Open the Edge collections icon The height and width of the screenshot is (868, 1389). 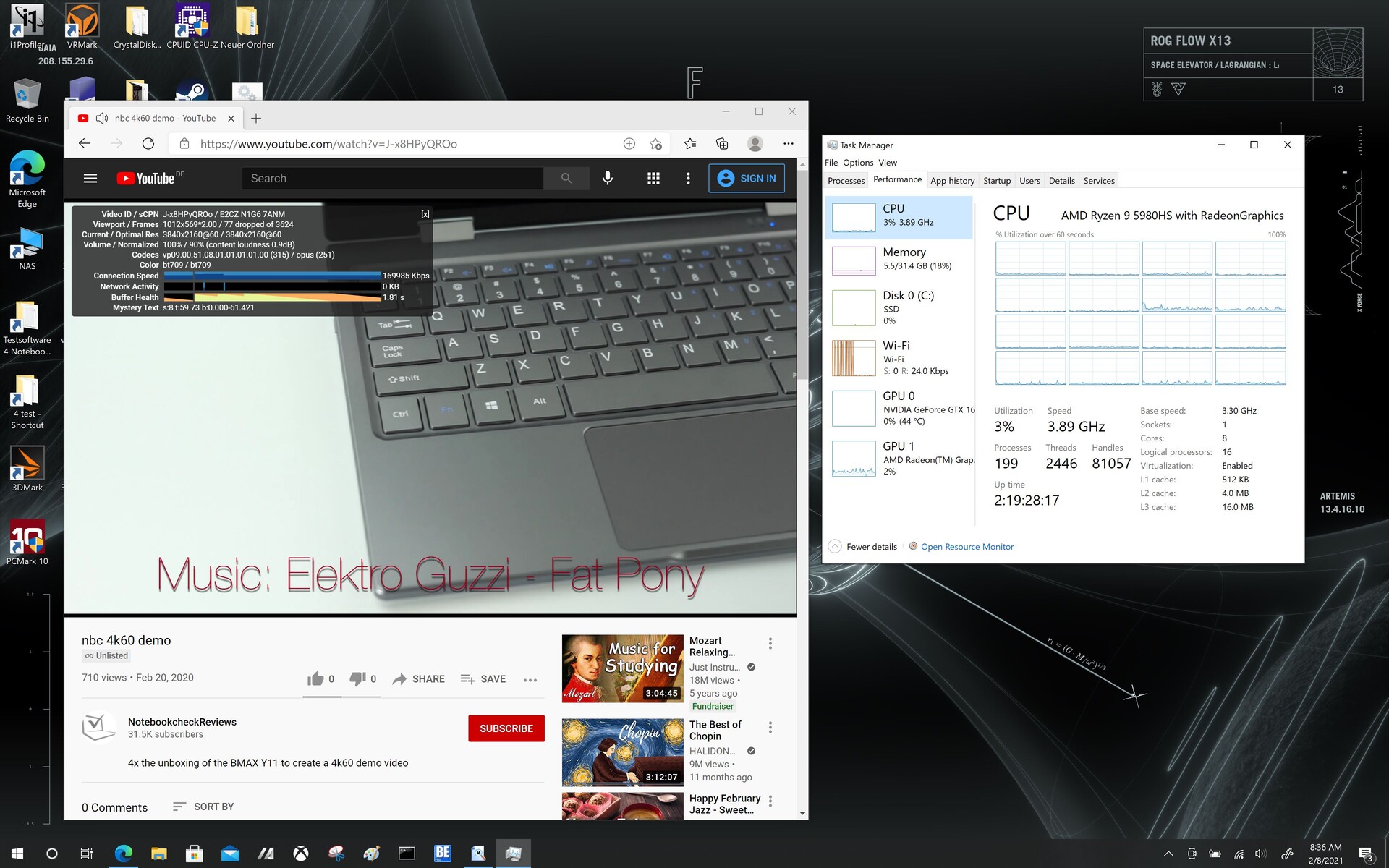[722, 144]
